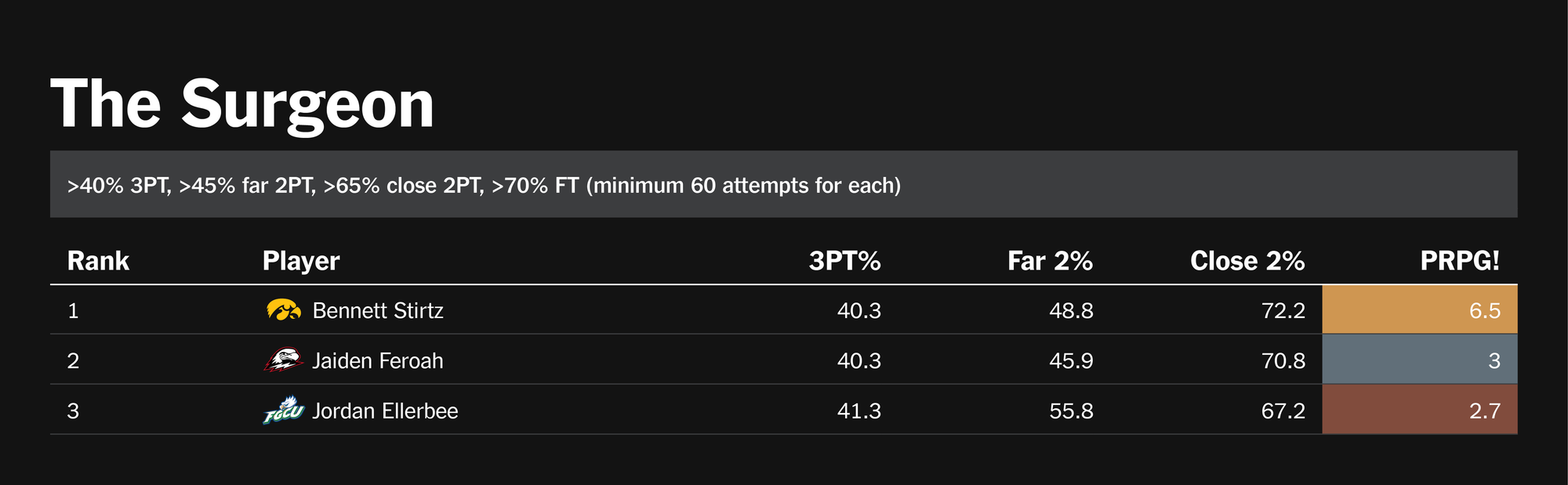
Task: Click the 72.2 Close 2% value
Action: (x=1283, y=311)
